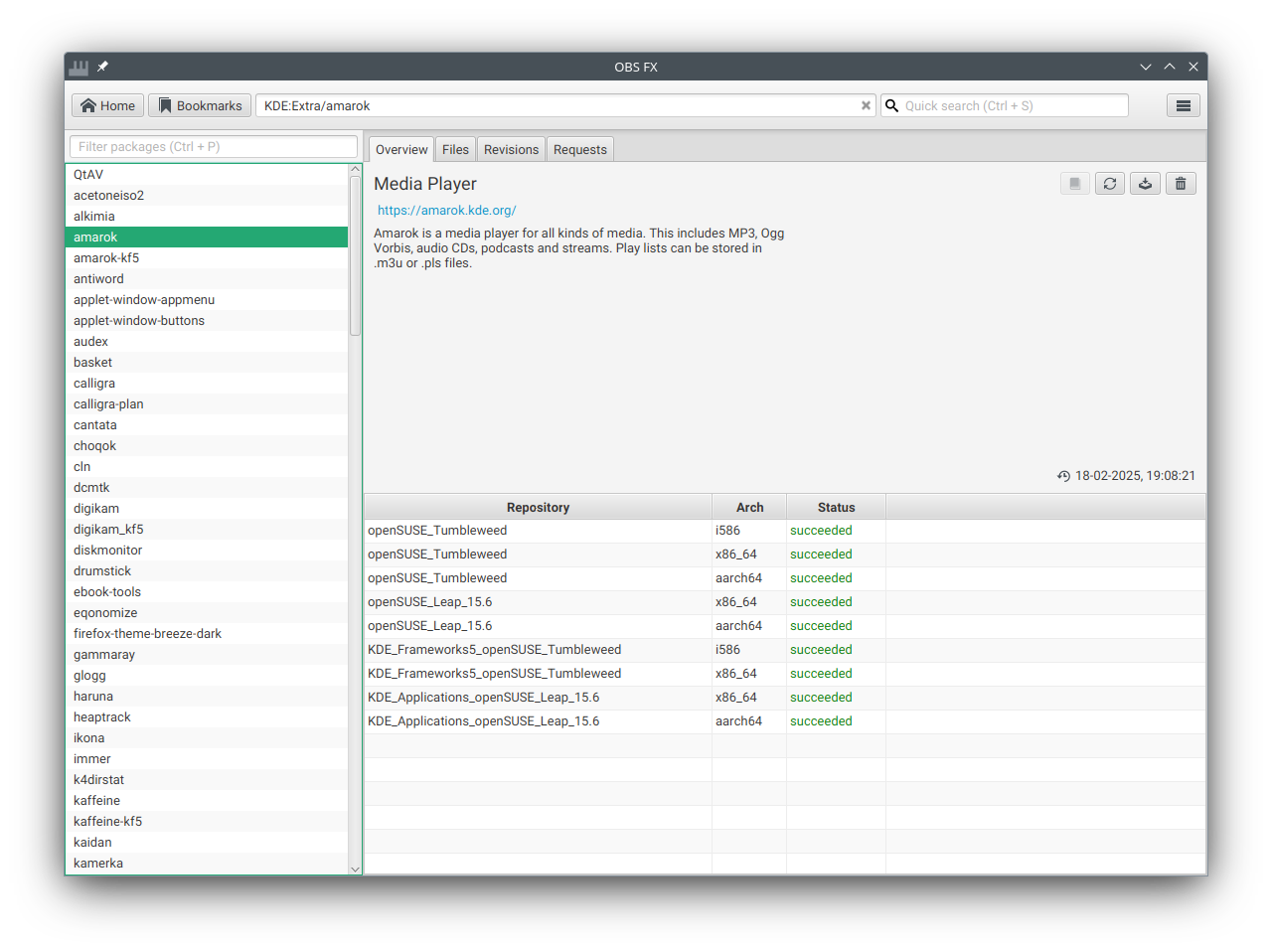1272x952 pixels.
Task: Select haruna in the package list
Action: click(x=207, y=697)
